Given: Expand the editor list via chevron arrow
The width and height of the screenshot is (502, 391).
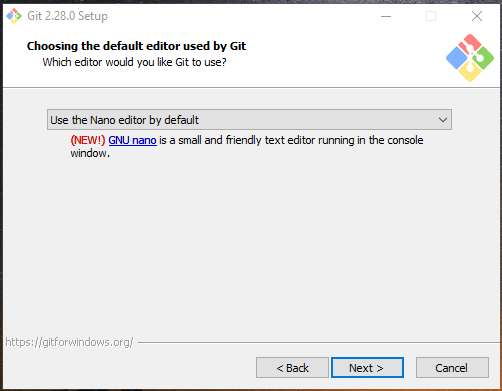Looking at the screenshot, I should coord(443,120).
